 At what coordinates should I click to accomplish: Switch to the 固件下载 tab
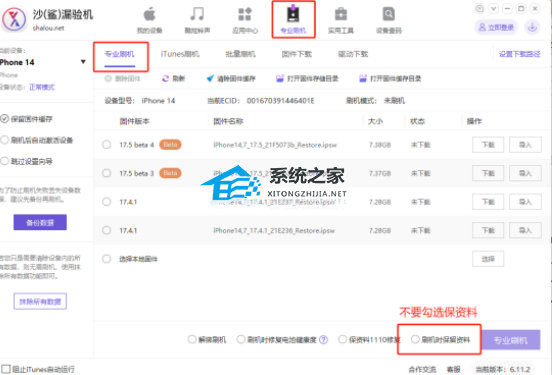click(x=297, y=54)
